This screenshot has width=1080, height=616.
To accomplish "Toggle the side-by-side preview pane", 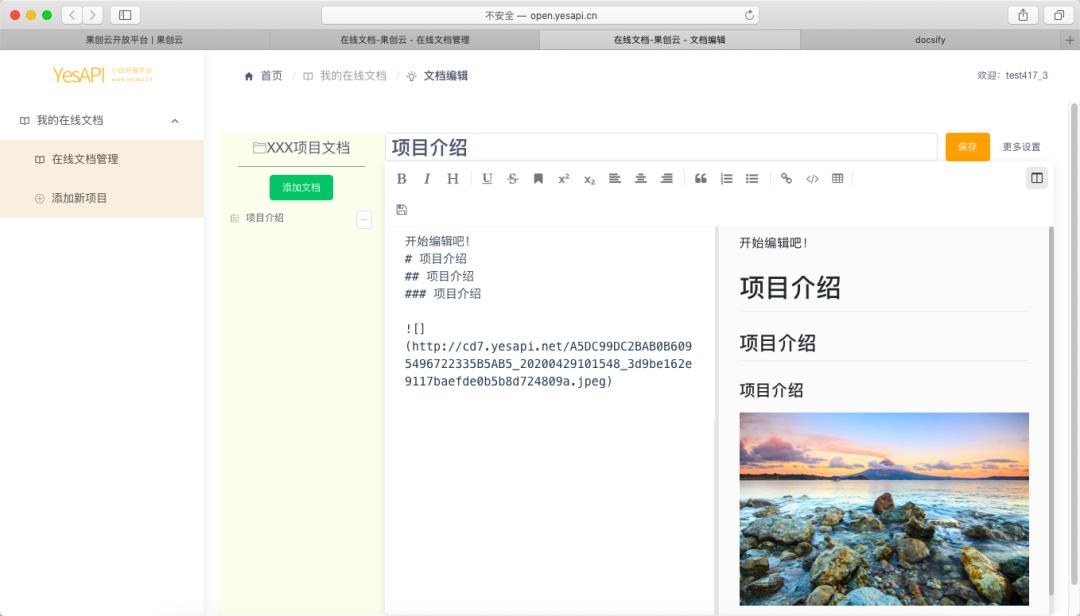I will [x=1037, y=178].
